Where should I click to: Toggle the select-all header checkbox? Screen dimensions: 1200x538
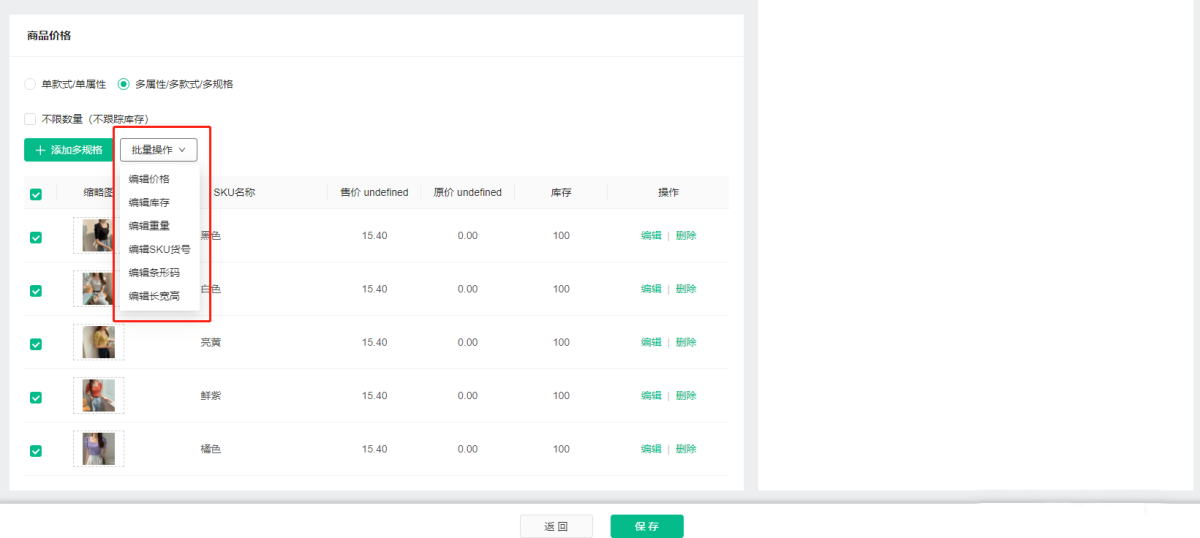(x=36, y=194)
